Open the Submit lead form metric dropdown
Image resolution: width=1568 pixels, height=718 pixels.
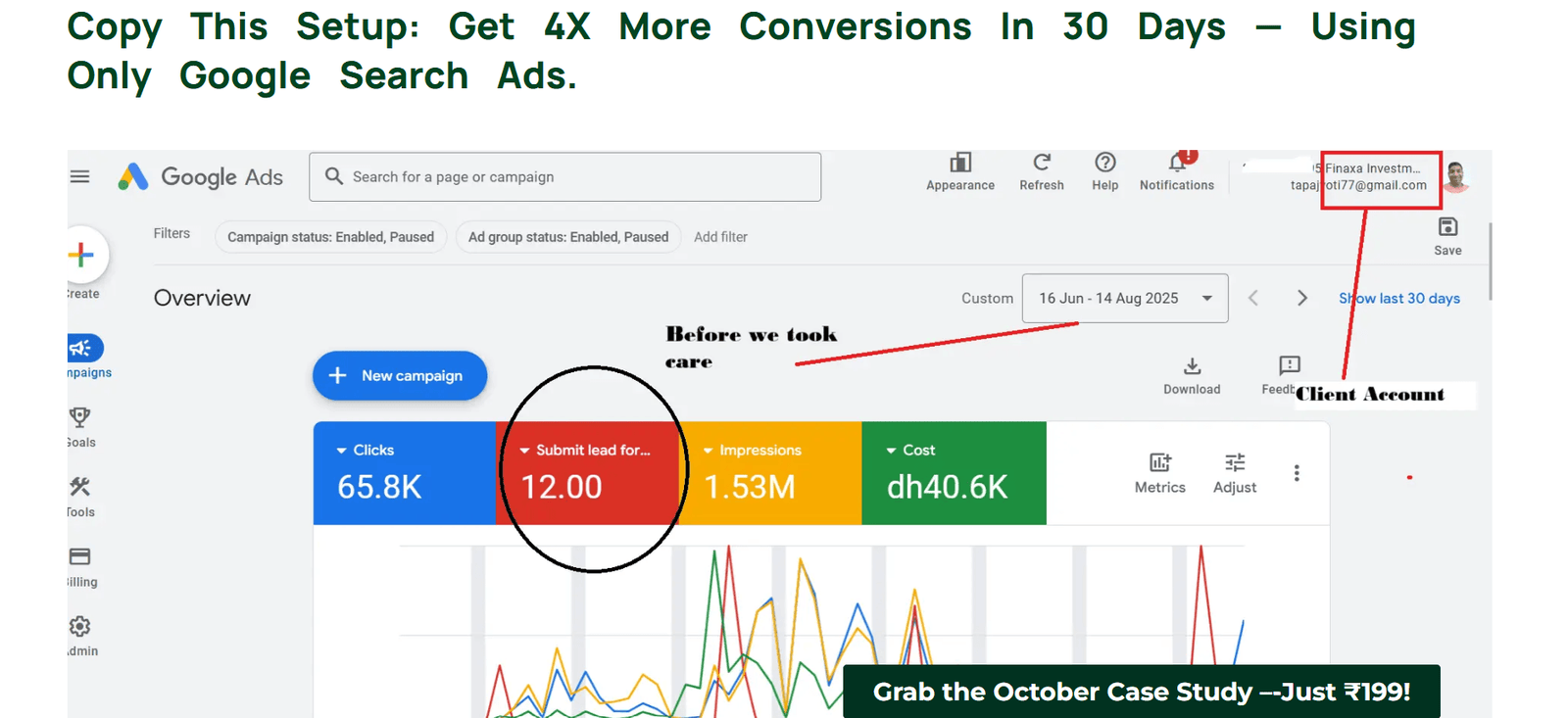click(585, 450)
